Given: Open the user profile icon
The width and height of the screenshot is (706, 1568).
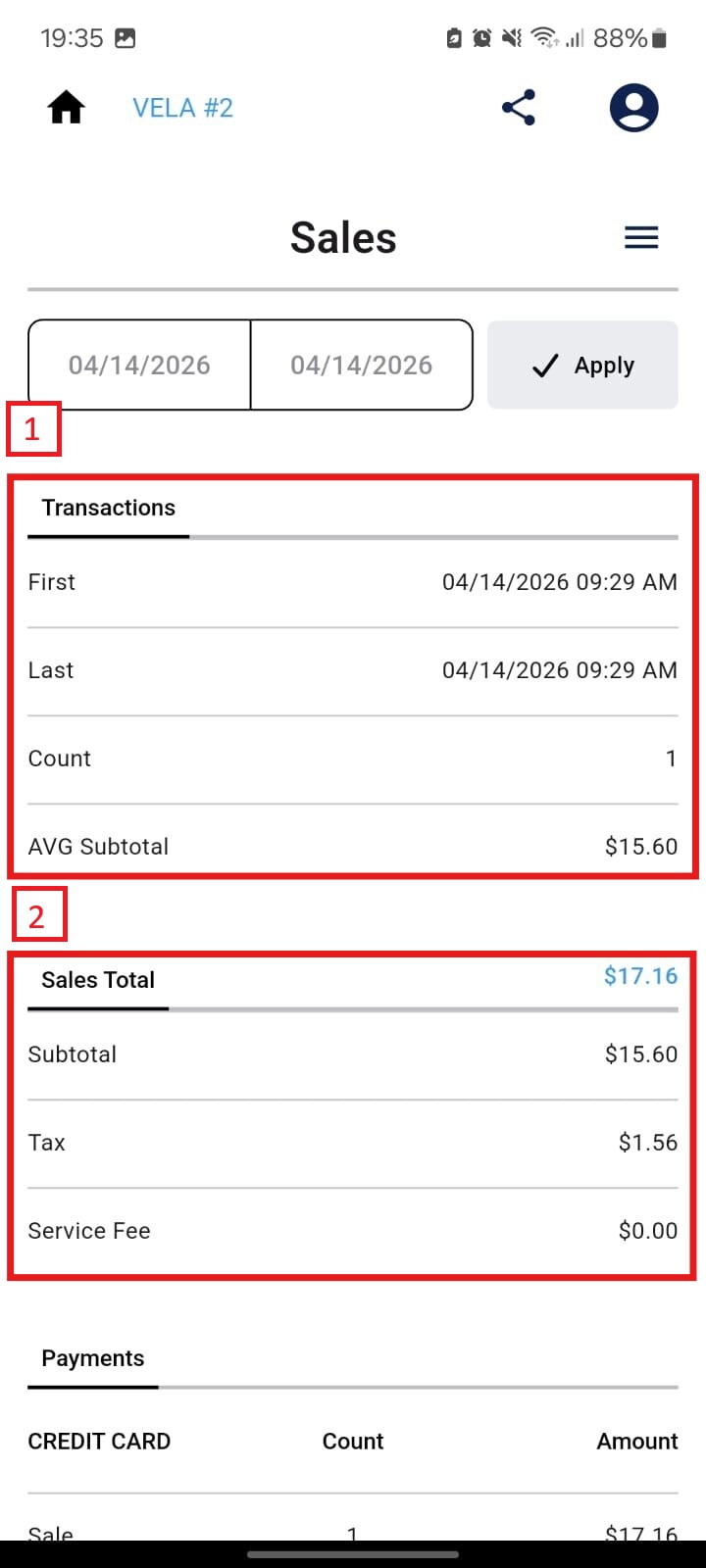Looking at the screenshot, I should pyautogui.click(x=633, y=108).
